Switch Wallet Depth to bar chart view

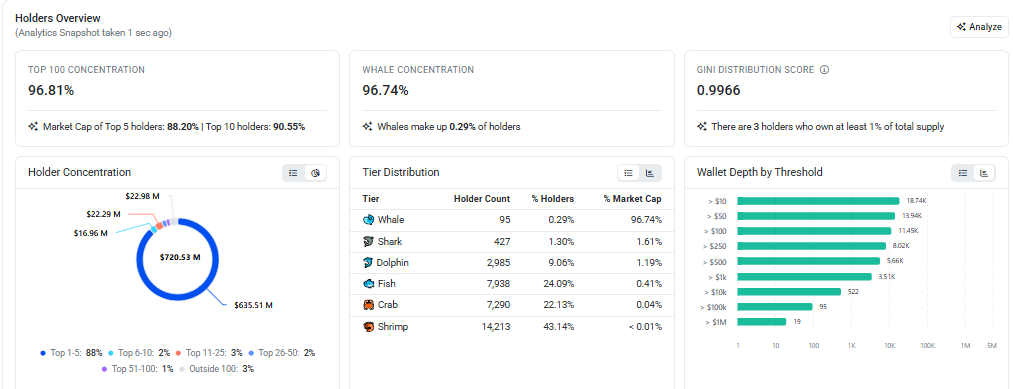point(985,173)
